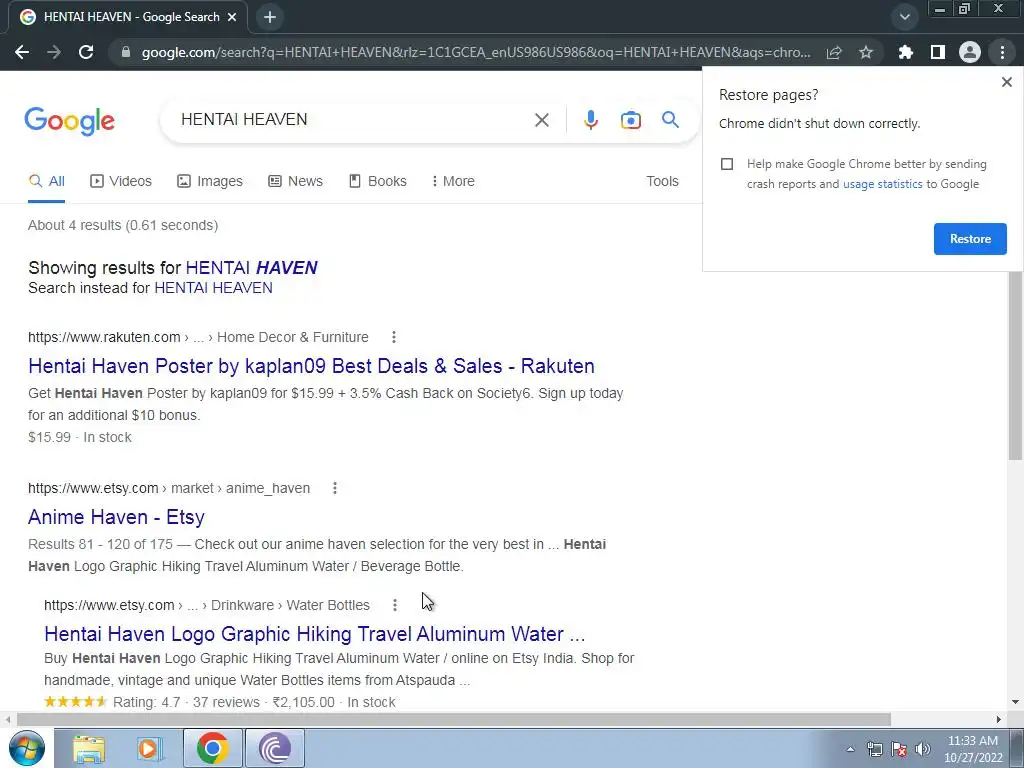Switch to News results tab
The width and height of the screenshot is (1024, 768).
click(295, 181)
